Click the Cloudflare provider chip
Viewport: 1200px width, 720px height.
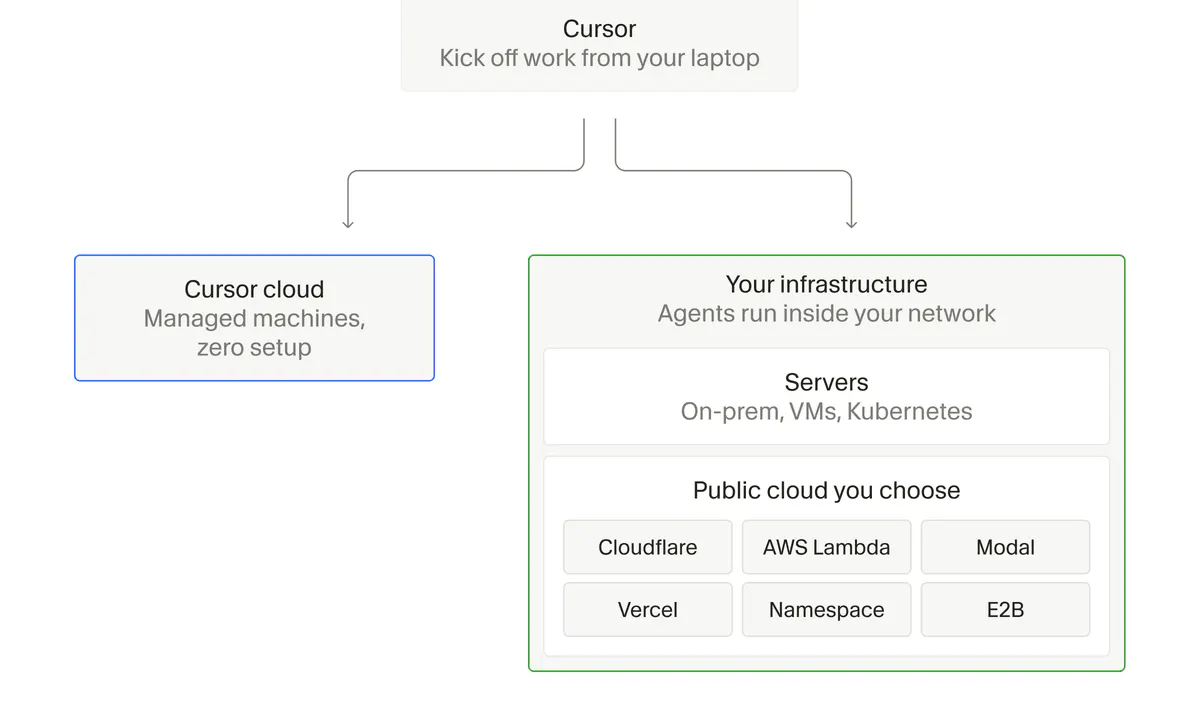[x=648, y=547]
